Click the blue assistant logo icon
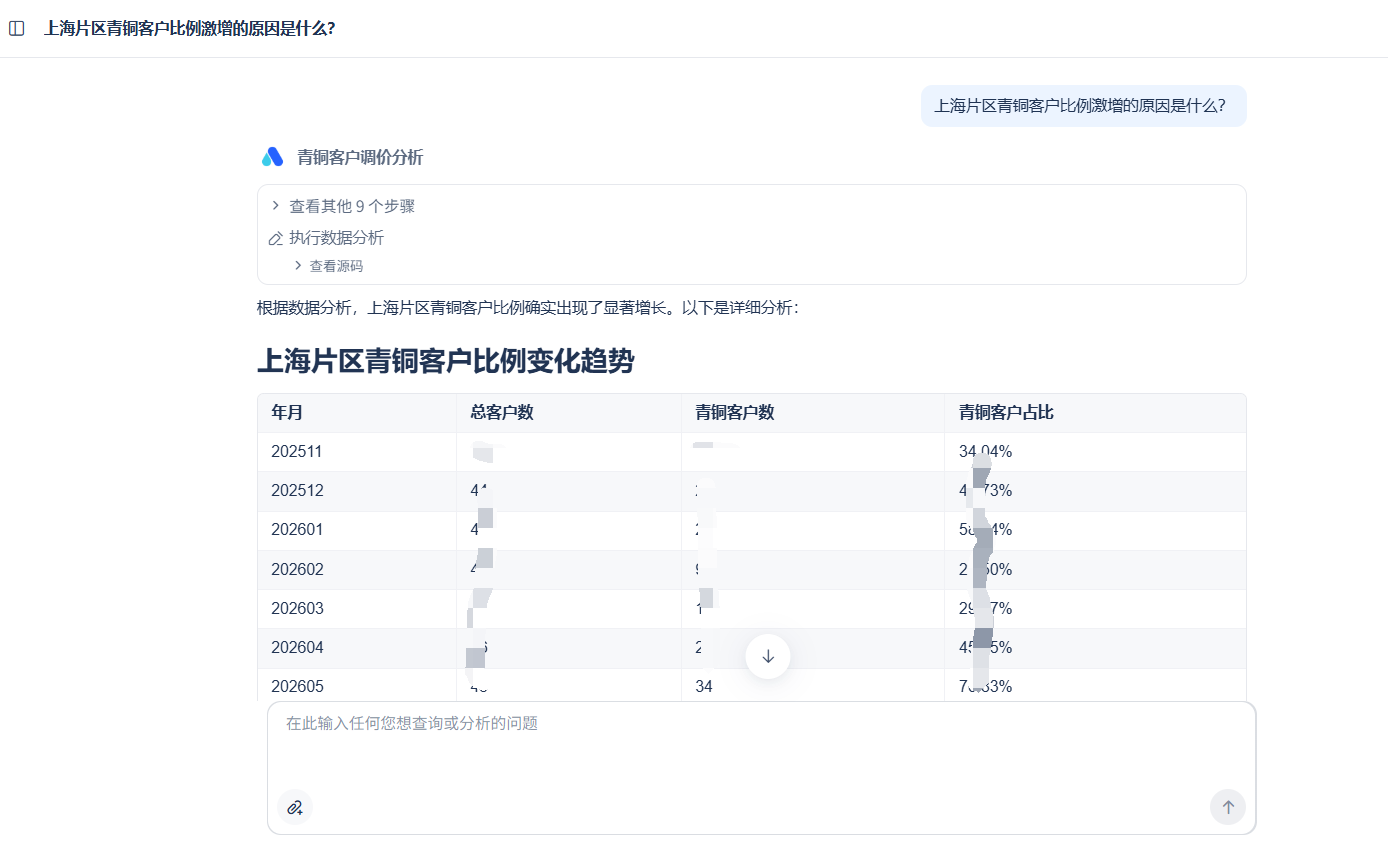Screen dimensions: 1388x841 click(x=272, y=157)
